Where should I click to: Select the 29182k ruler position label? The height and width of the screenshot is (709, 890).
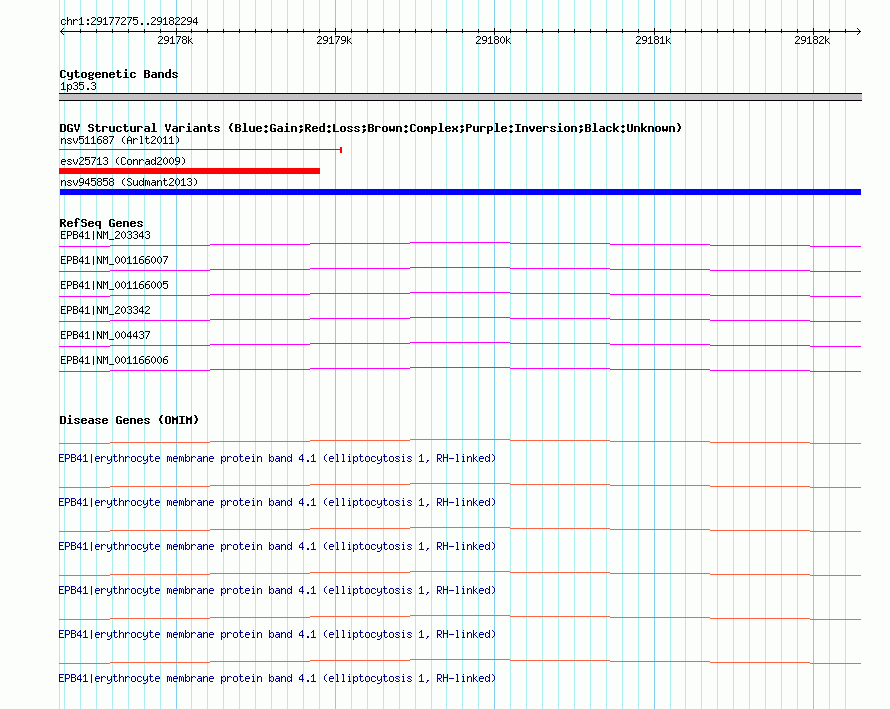tap(812, 40)
